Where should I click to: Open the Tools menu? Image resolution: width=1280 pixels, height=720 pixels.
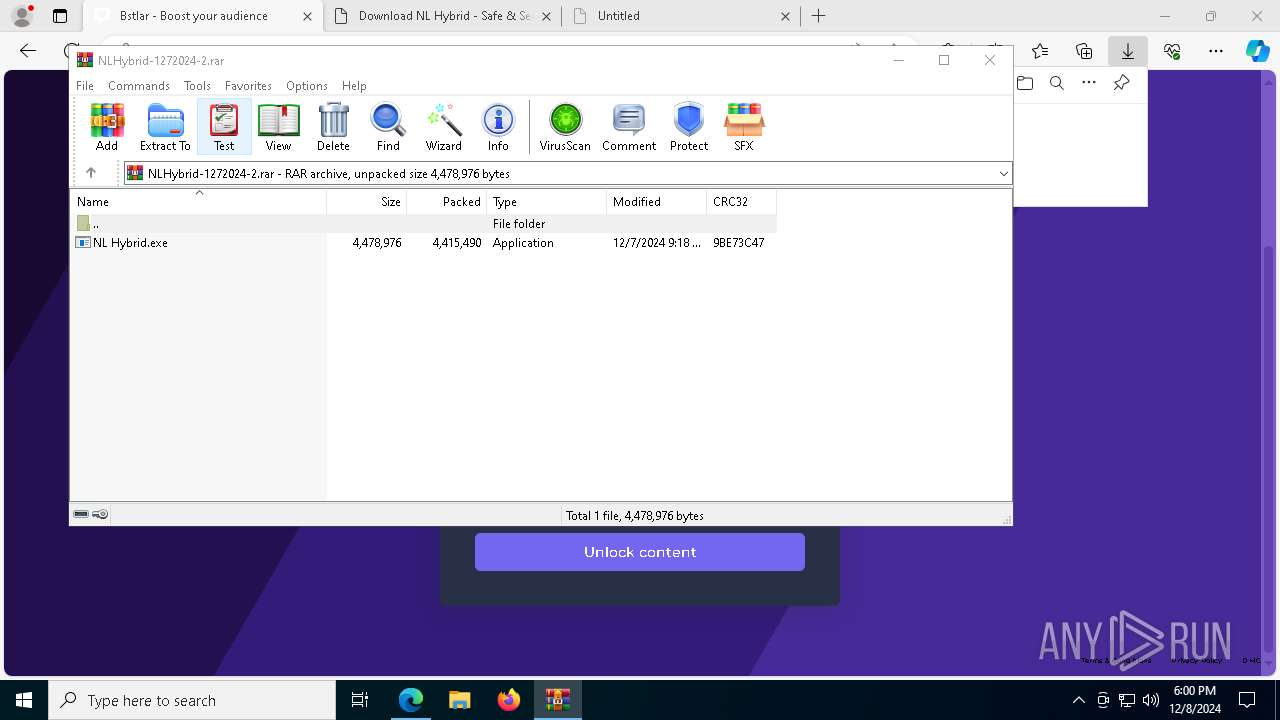(x=197, y=86)
